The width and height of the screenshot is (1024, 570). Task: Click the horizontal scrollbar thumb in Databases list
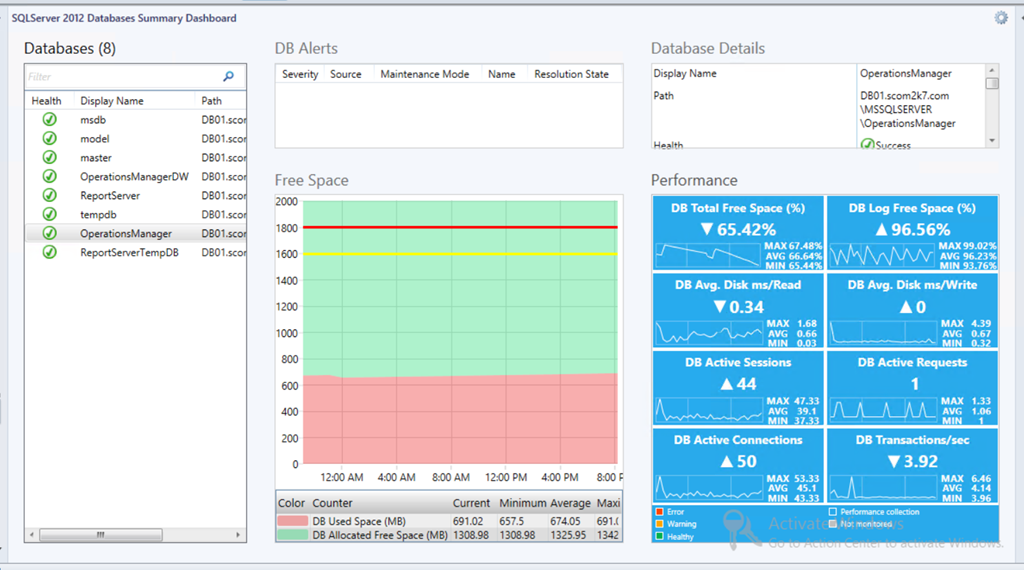click(101, 535)
